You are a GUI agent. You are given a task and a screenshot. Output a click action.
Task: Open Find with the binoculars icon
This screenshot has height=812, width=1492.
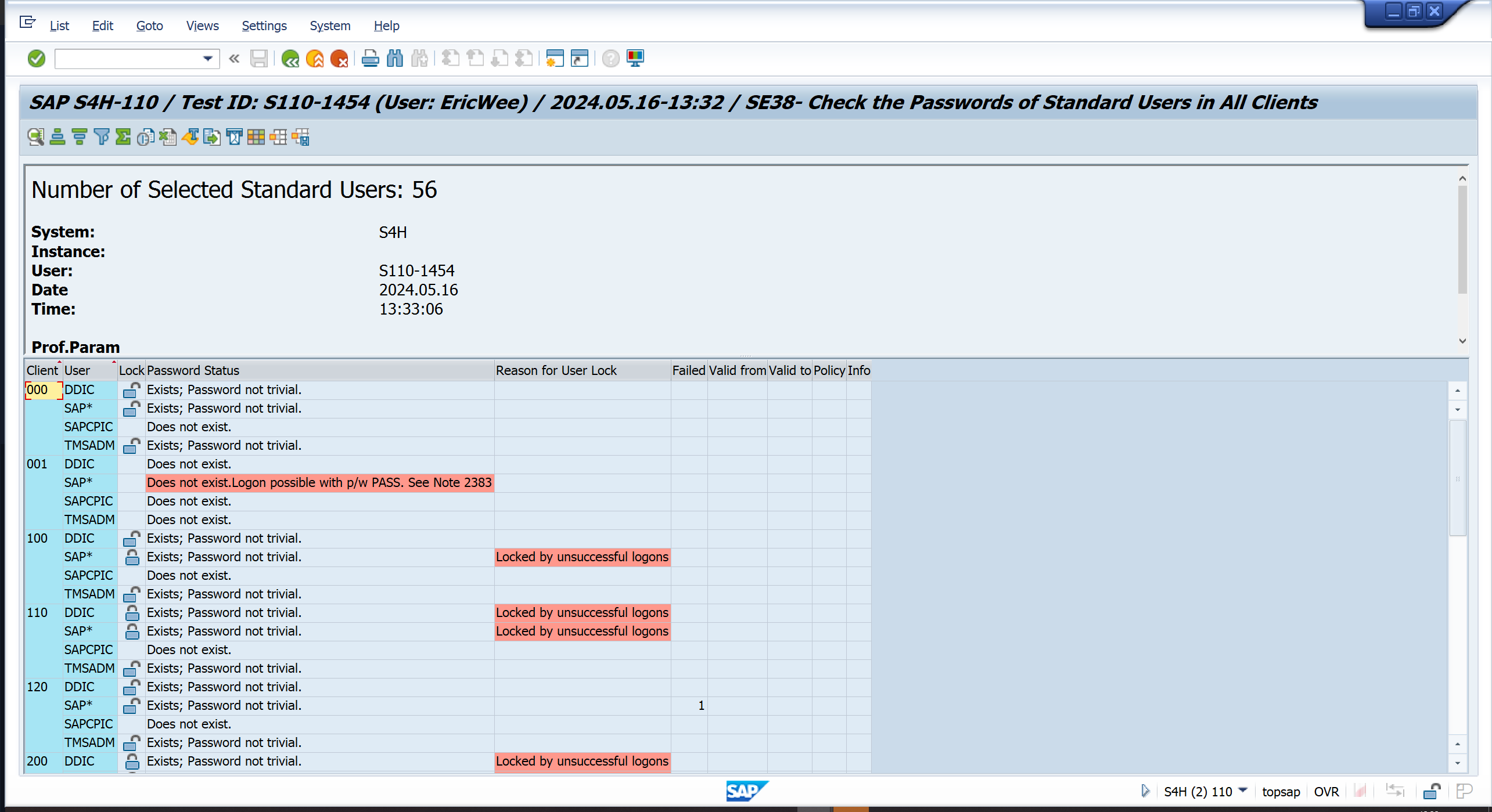395,59
